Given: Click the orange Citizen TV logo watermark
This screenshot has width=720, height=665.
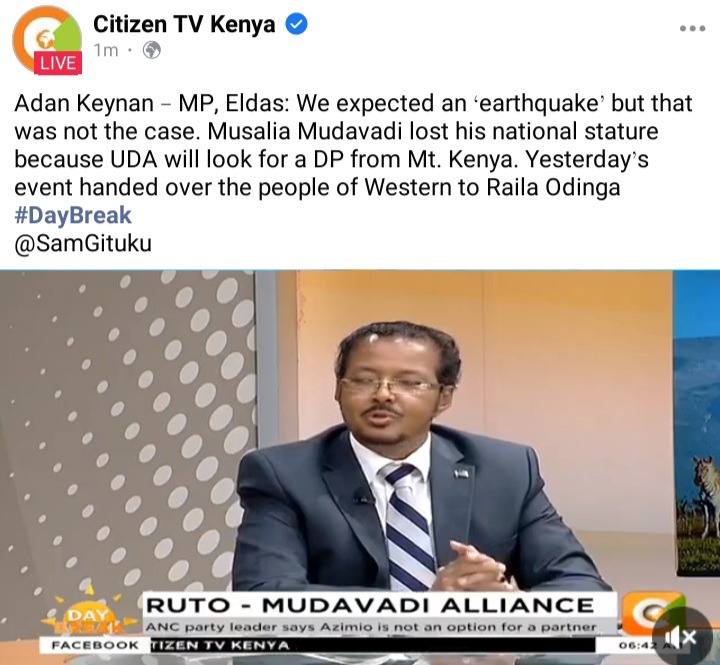Looking at the screenshot, I should coord(651,614).
